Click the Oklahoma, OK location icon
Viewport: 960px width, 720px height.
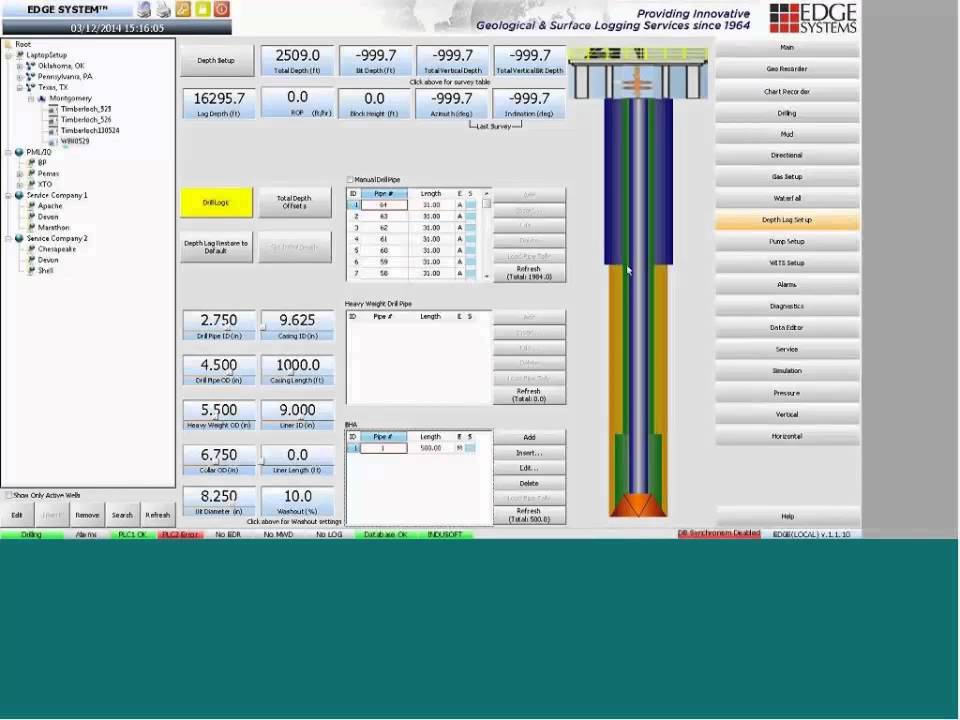(x=31, y=66)
